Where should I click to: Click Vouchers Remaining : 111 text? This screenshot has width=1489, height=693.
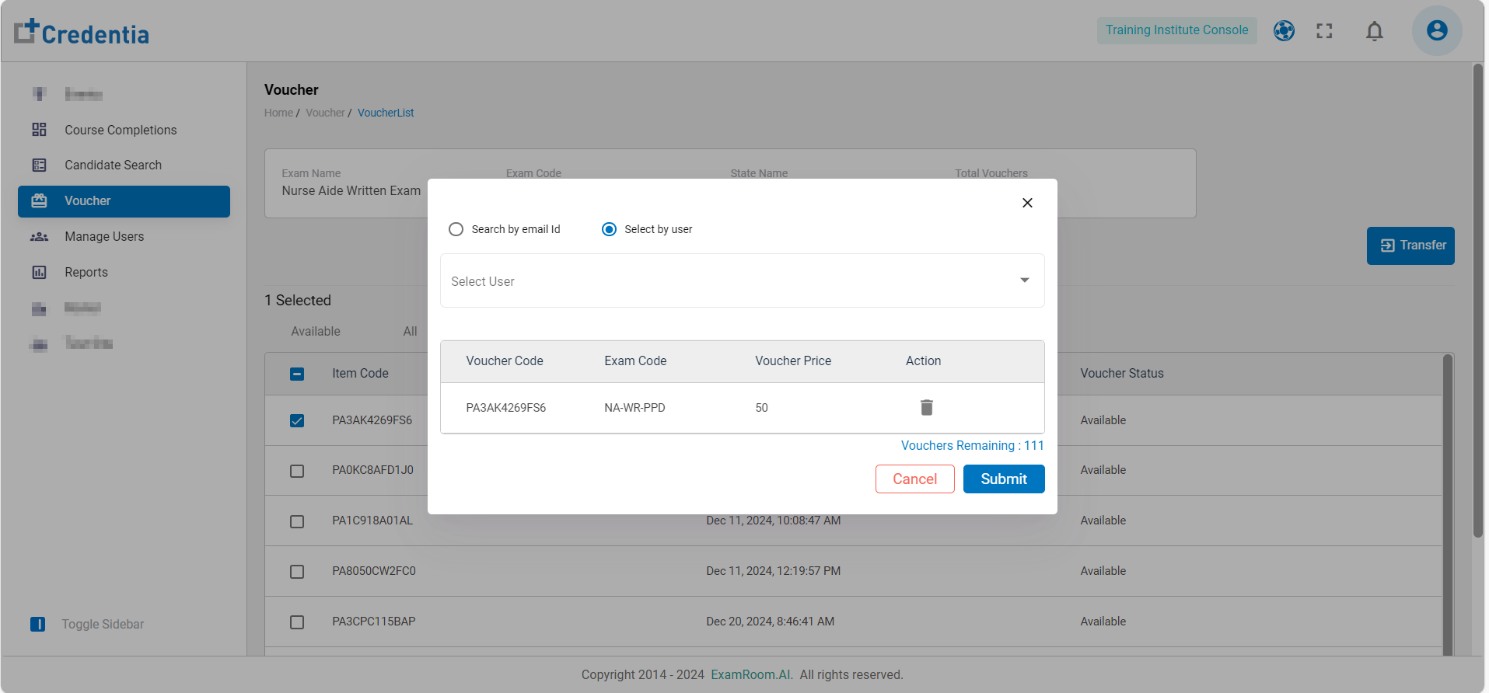pos(972,446)
